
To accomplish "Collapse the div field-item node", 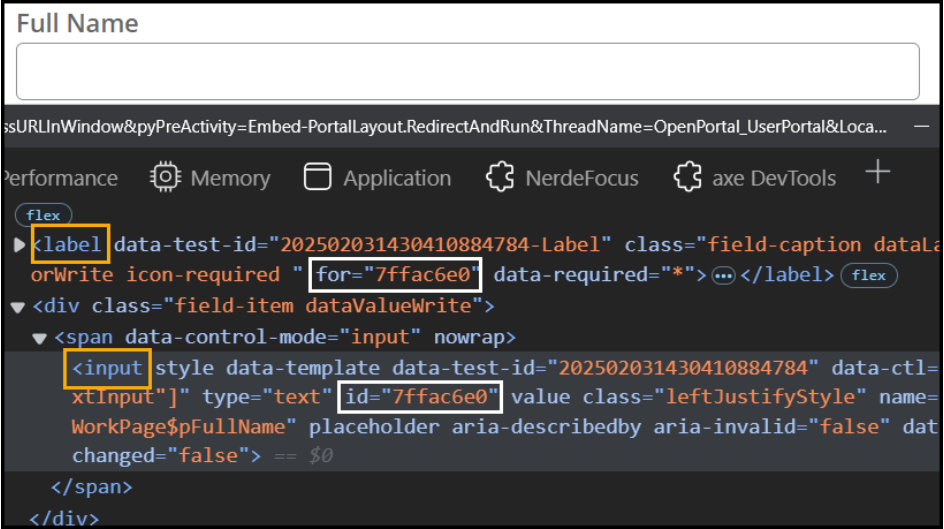I will (x=17, y=307).
